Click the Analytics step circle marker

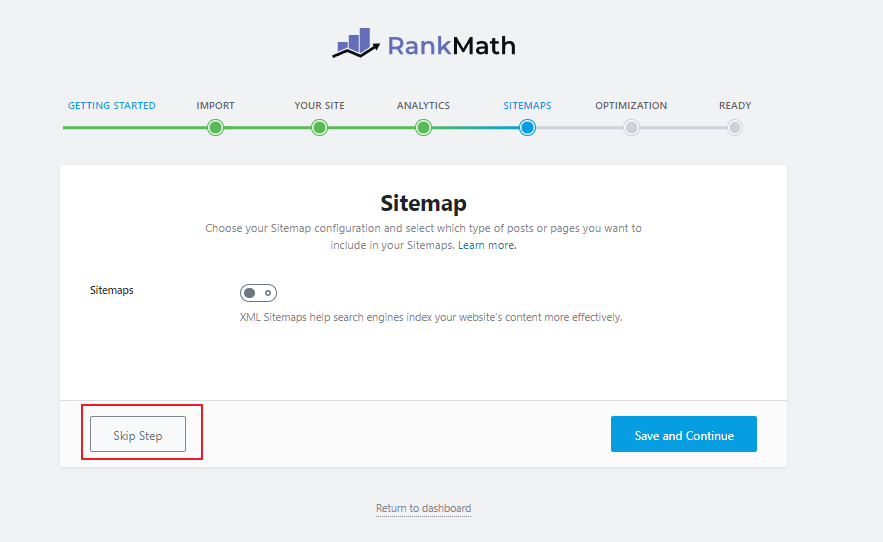[423, 127]
